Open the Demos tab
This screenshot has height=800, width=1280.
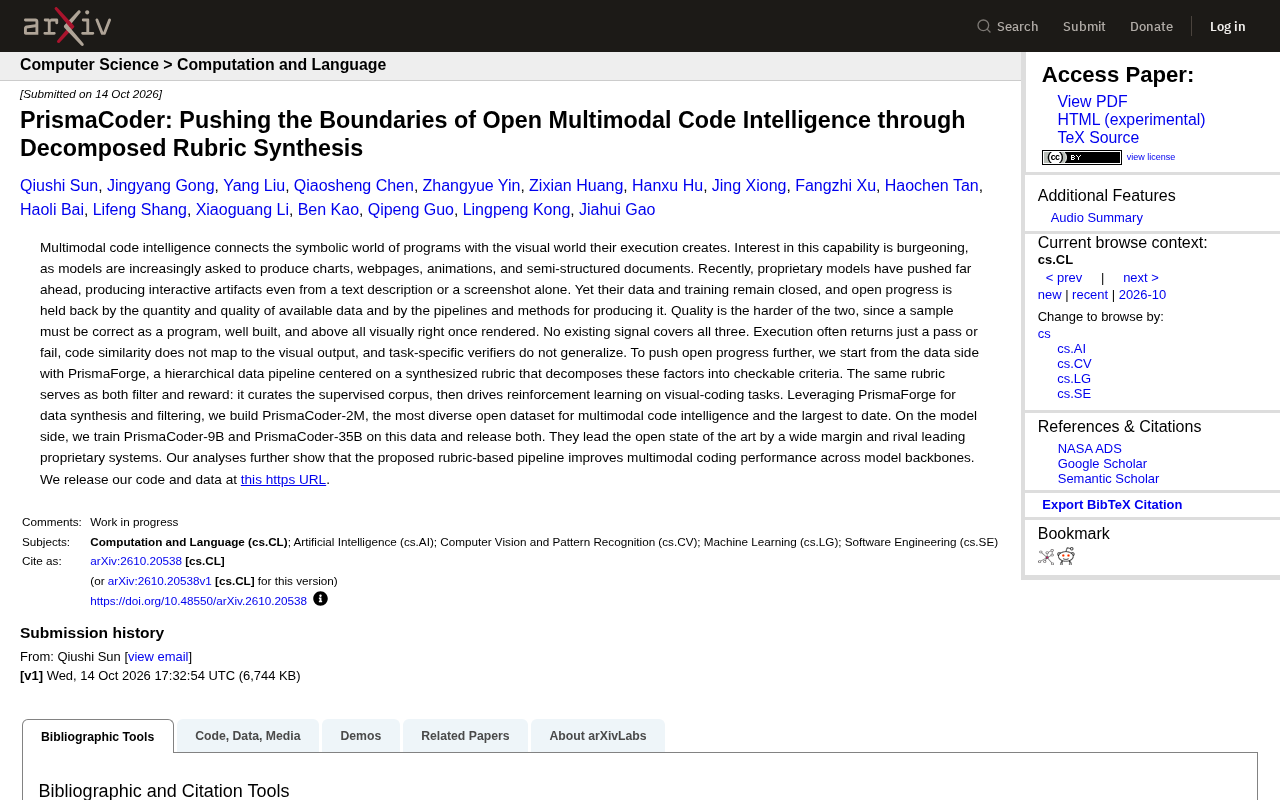pyautogui.click(x=361, y=736)
